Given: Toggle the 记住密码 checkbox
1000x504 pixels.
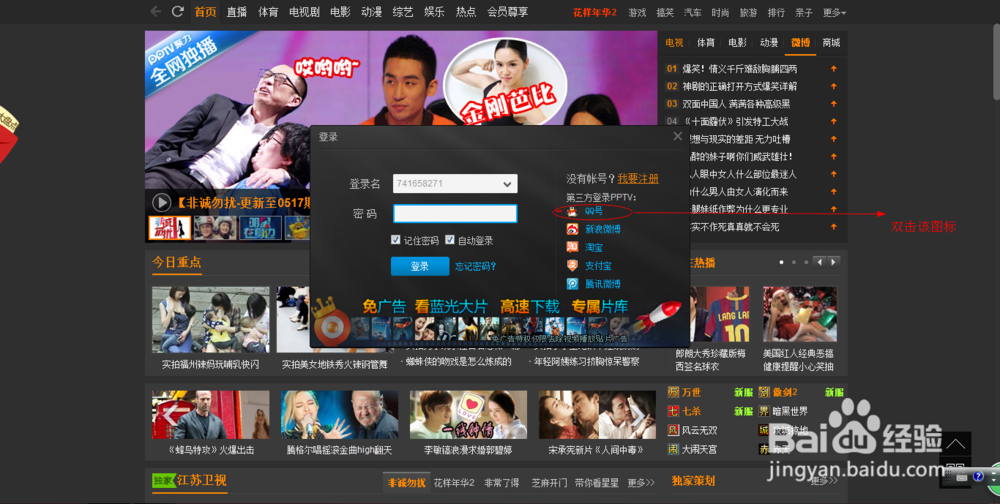Looking at the screenshot, I should (x=395, y=240).
